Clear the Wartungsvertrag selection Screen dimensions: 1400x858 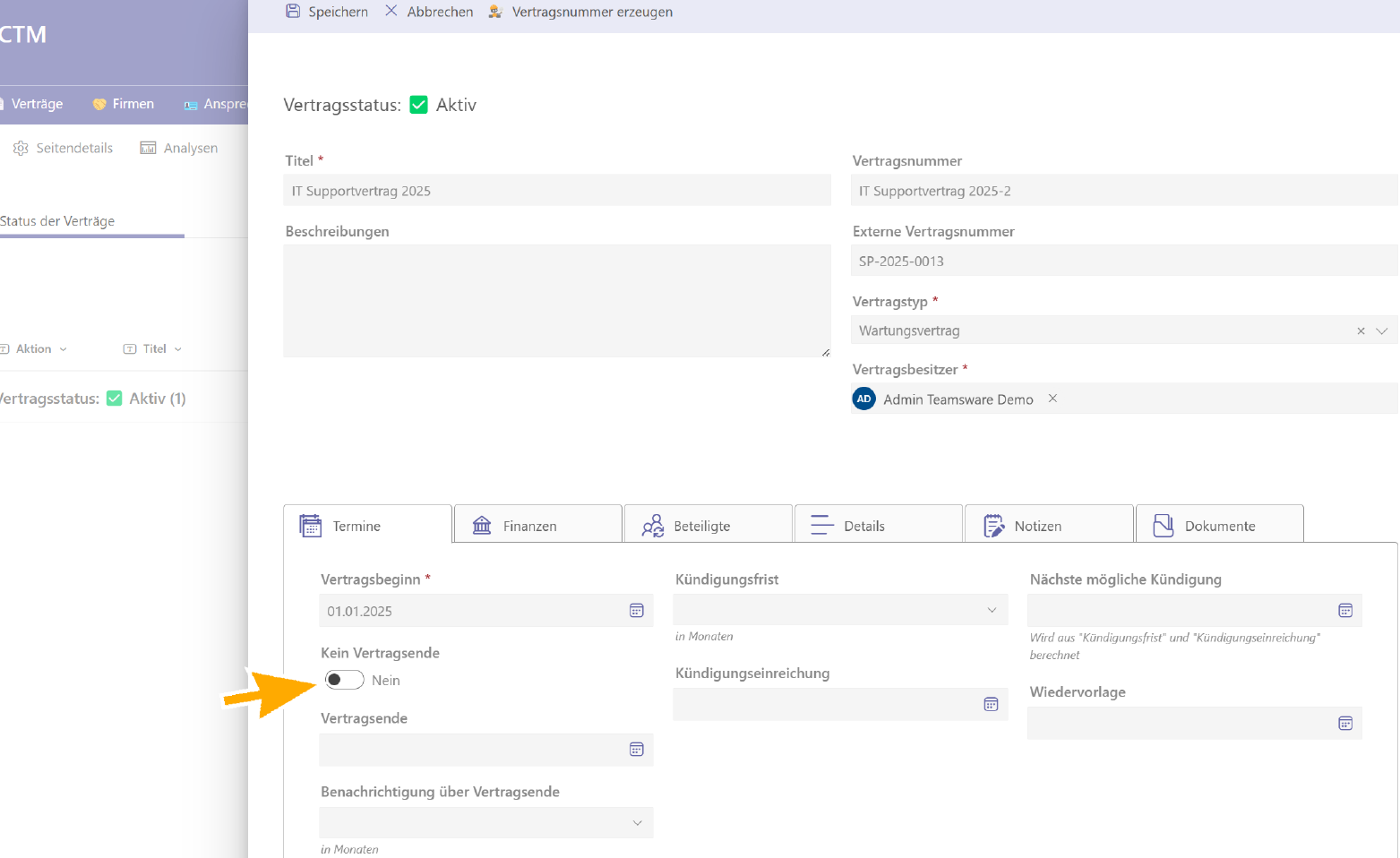1361,331
